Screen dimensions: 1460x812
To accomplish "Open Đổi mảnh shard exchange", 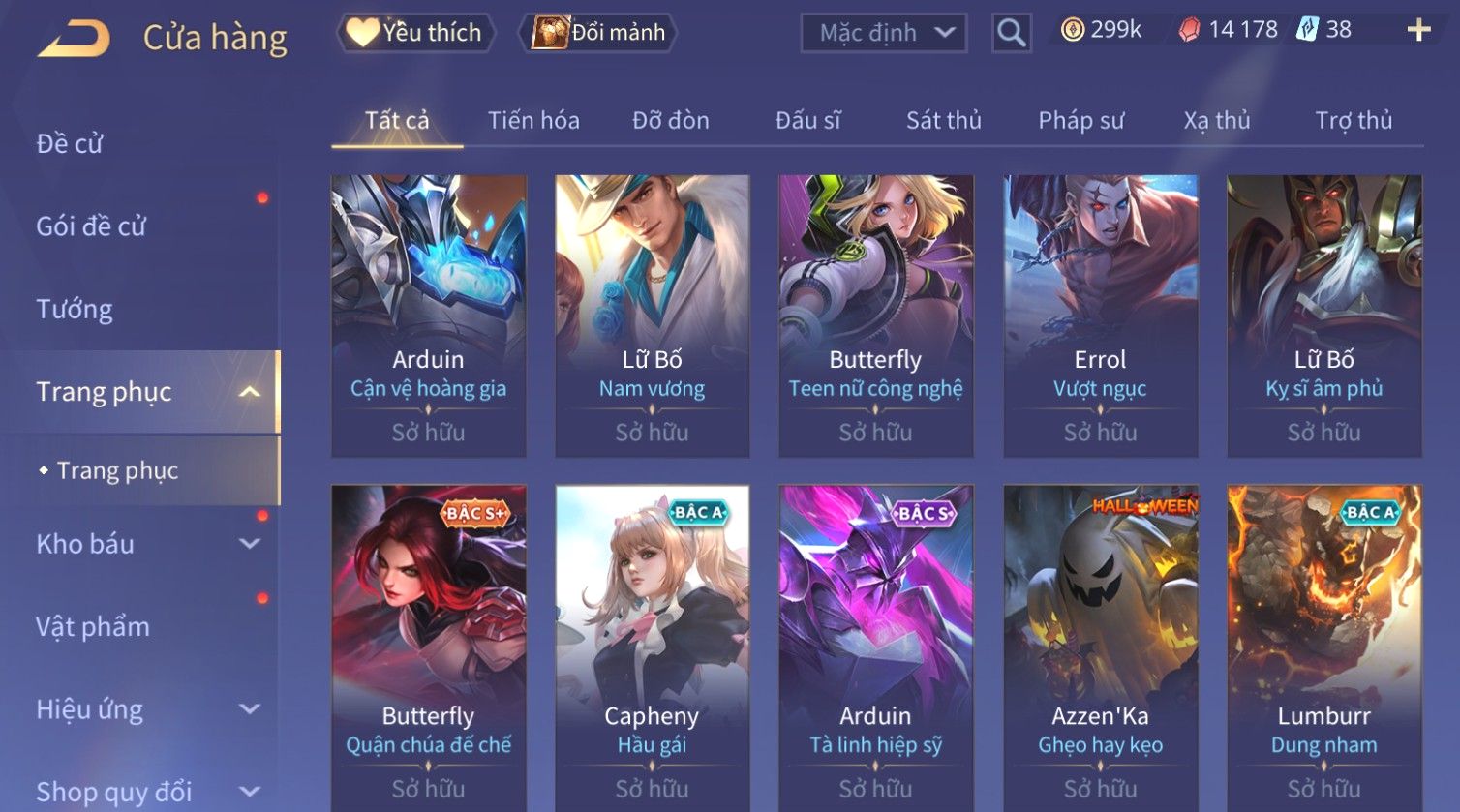I will click(x=597, y=33).
